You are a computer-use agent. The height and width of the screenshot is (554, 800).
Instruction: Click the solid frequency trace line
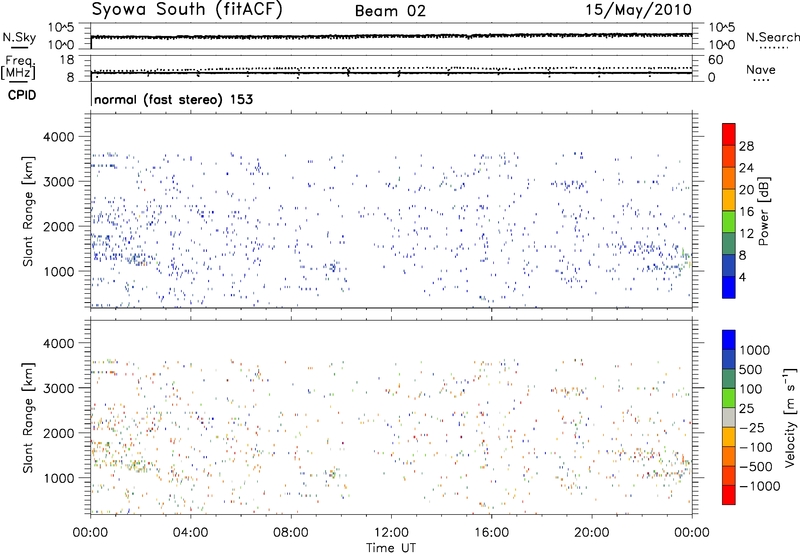click(x=391, y=73)
